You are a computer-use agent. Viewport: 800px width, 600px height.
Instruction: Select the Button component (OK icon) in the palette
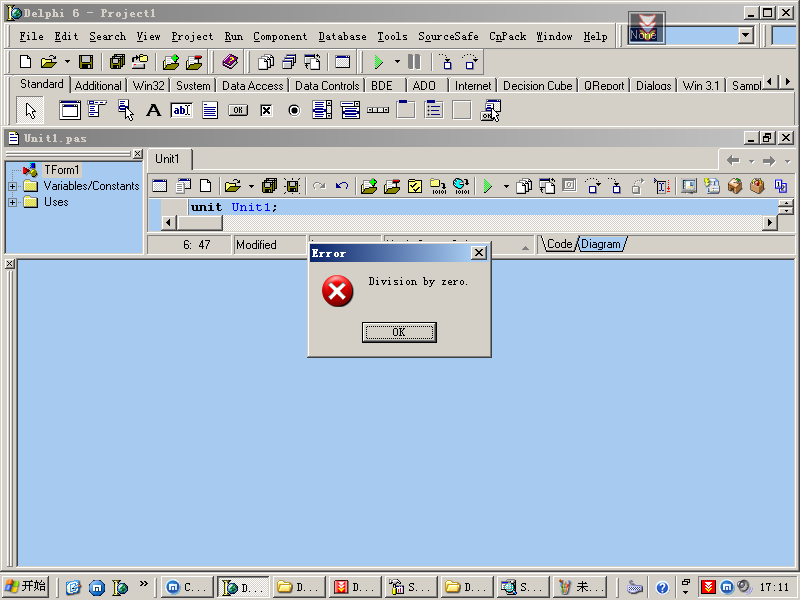pos(237,110)
